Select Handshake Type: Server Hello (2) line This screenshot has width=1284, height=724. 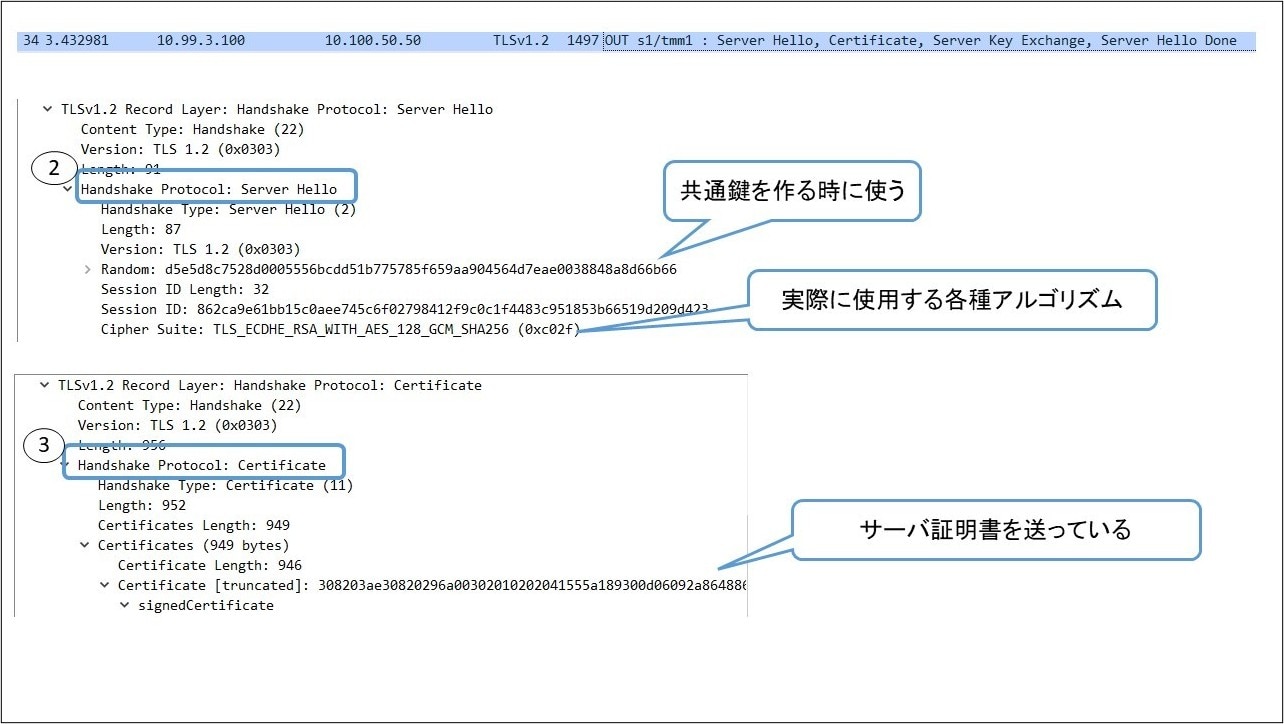click(228, 209)
